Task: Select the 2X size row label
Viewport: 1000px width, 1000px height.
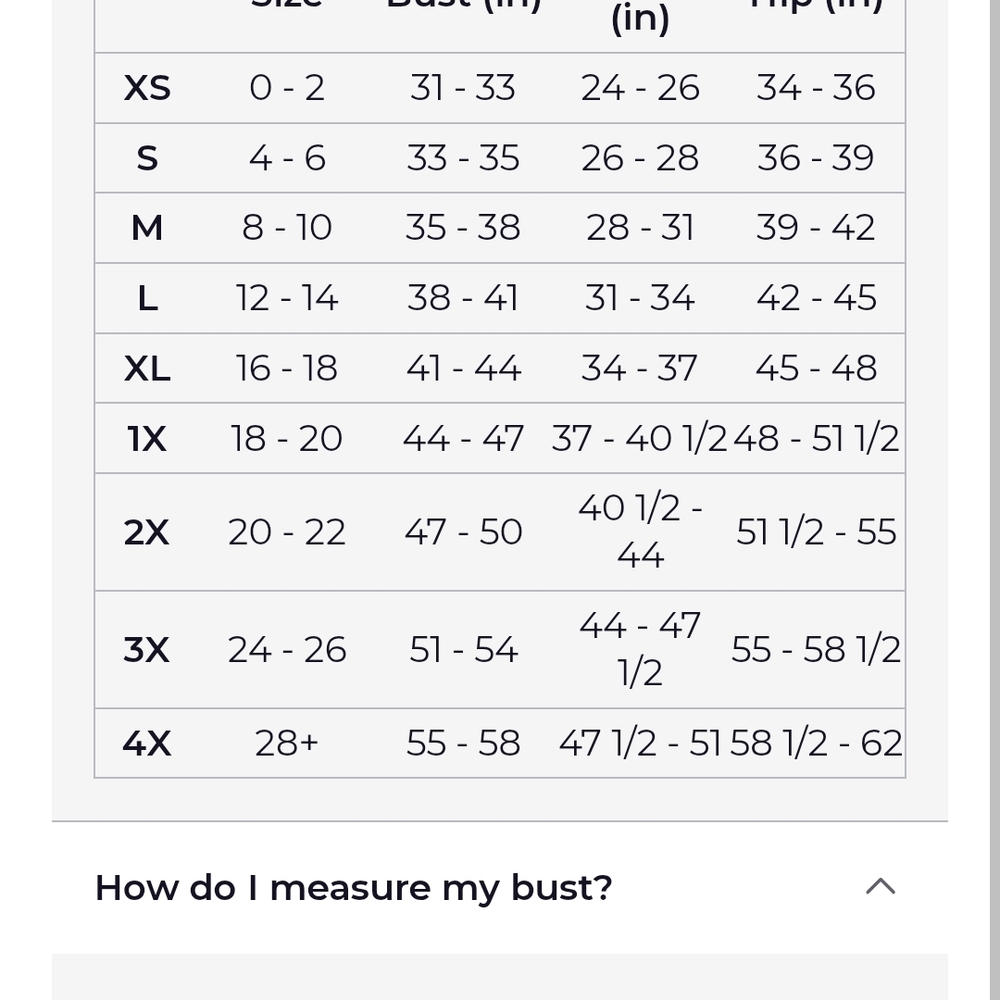Action: click(147, 532)
